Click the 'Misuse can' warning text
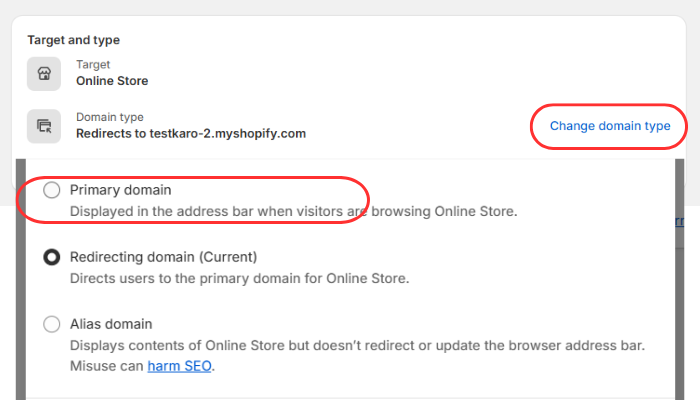700x400 pixels. tap(107, 366)
